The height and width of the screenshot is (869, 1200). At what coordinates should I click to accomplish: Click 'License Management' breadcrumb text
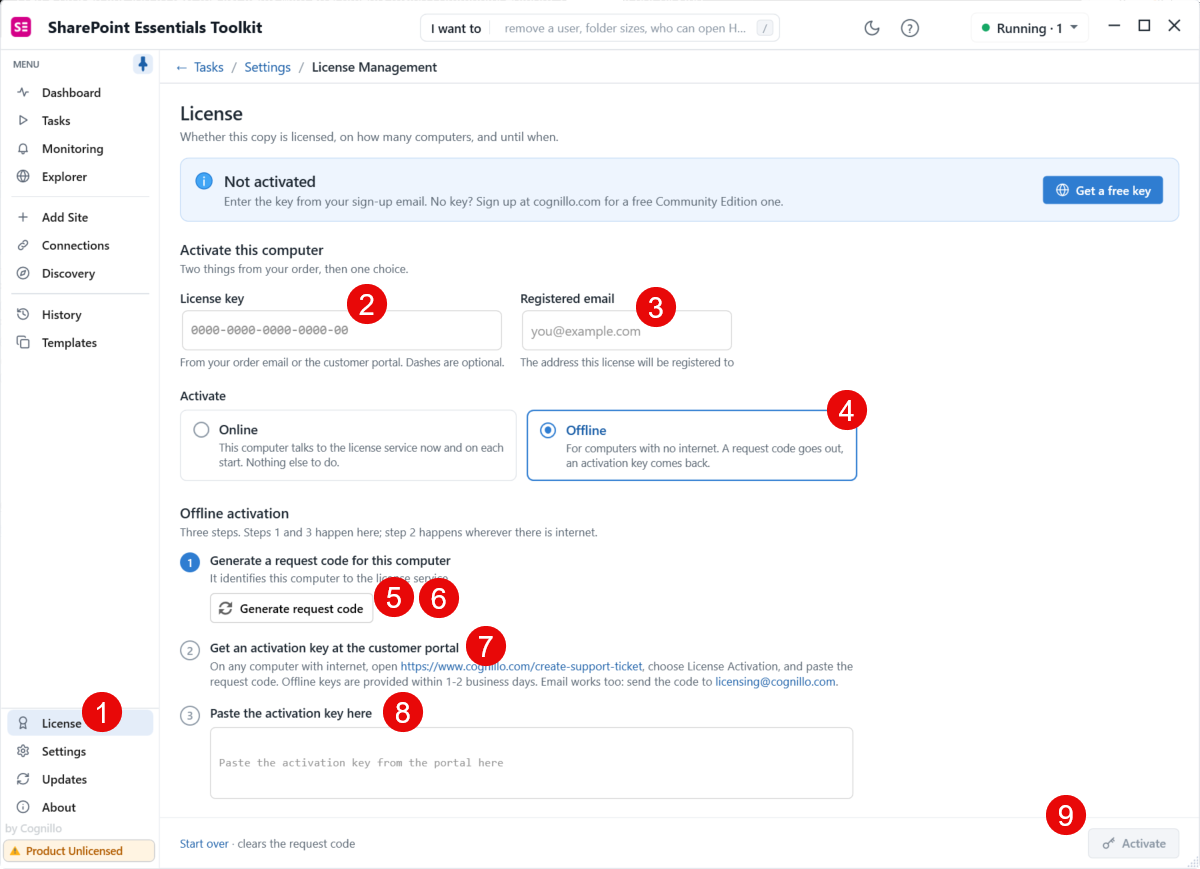[374, 67]
